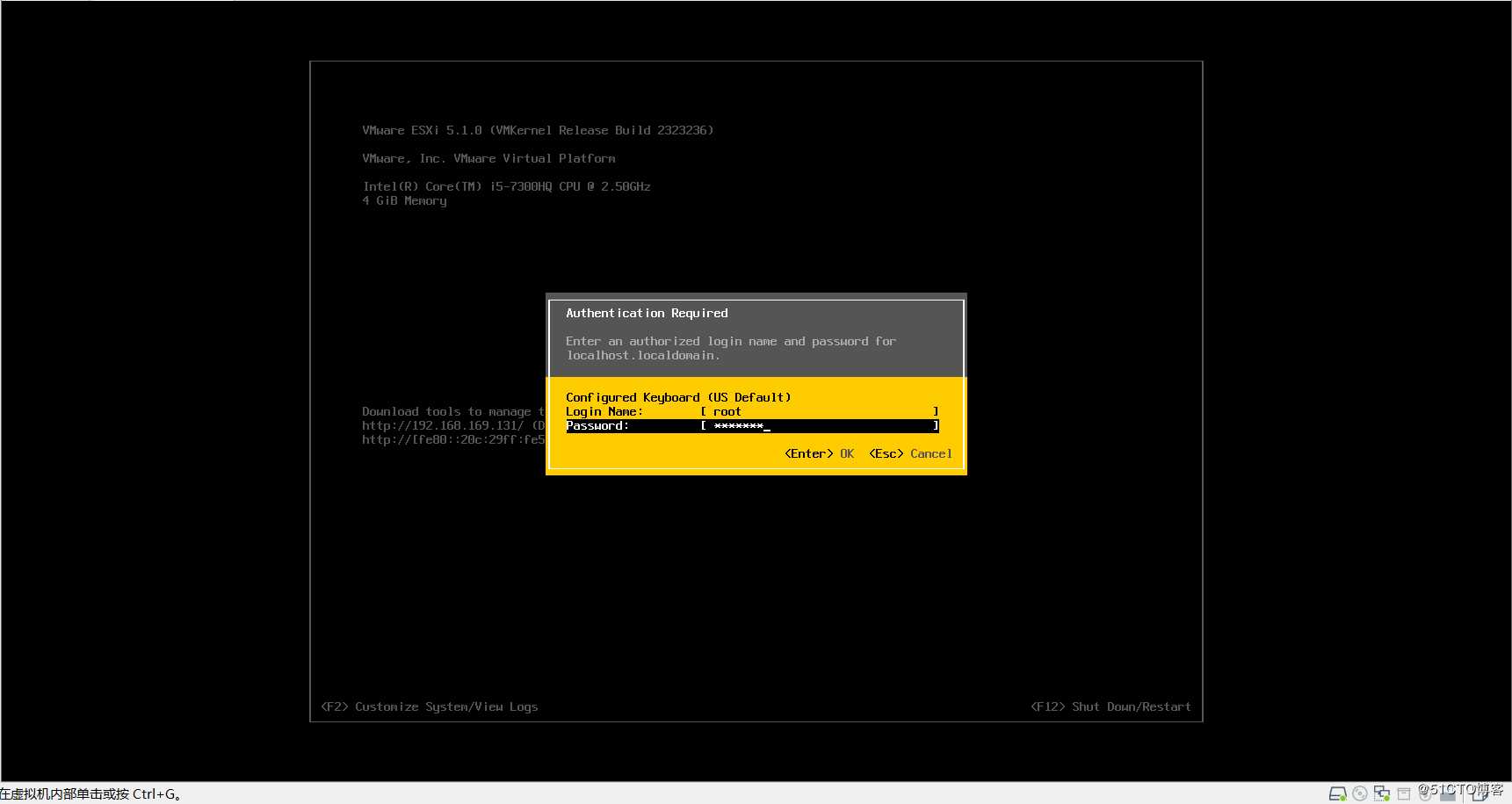Click the network adapter status icon

tap(1381, 793)
